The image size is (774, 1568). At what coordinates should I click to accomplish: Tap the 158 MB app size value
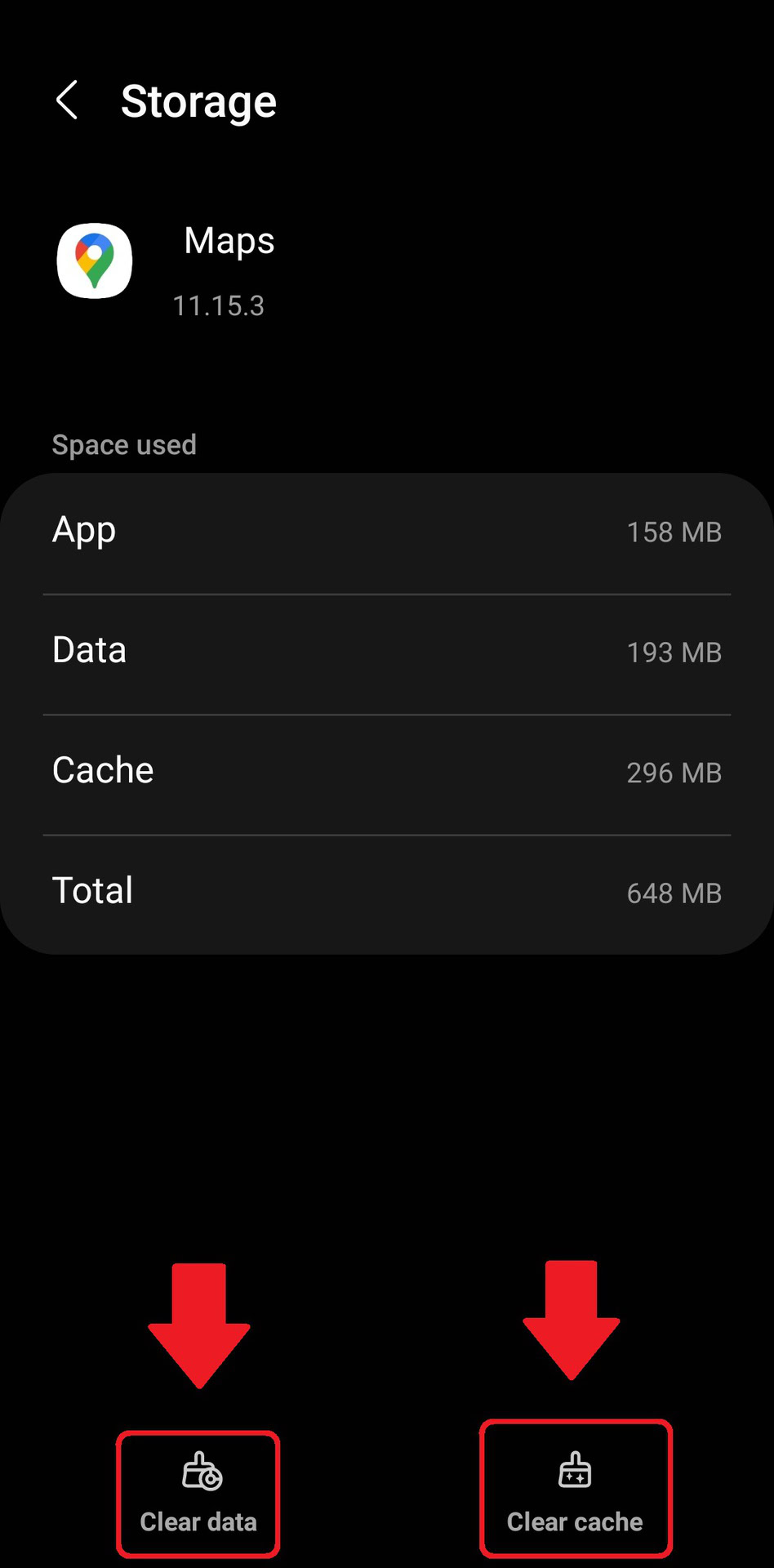click(x=674, y=532)
